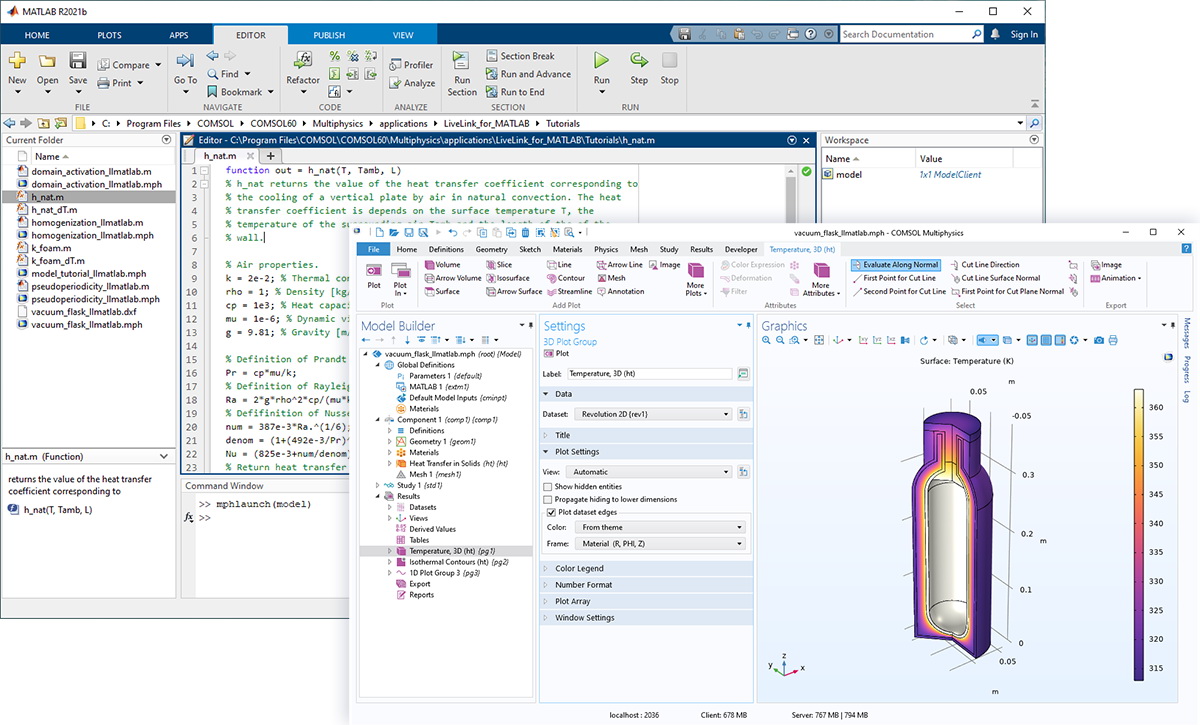The width and height of the screenshot is (1200, 725).
Task: Click Run to End in MATLAB's SECTION group
Action: point(515,92)
